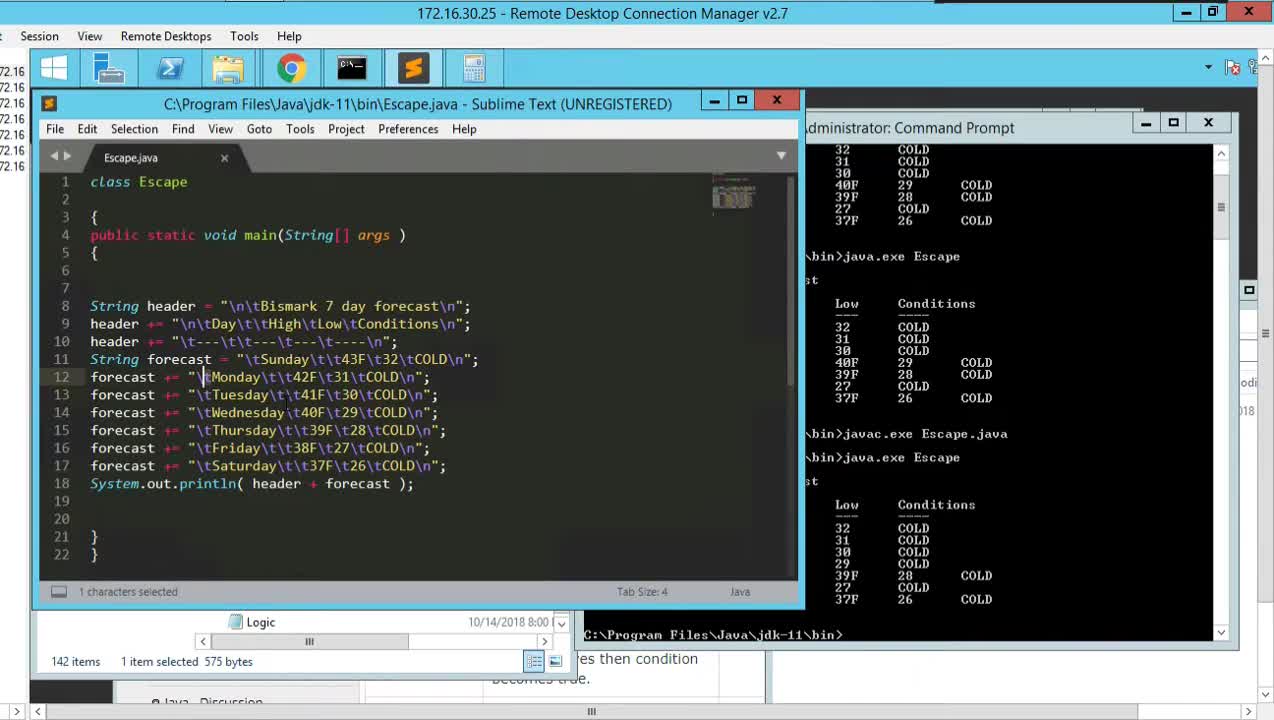
Task: Select the Logic folder item
Action: (x=260, y=622)
